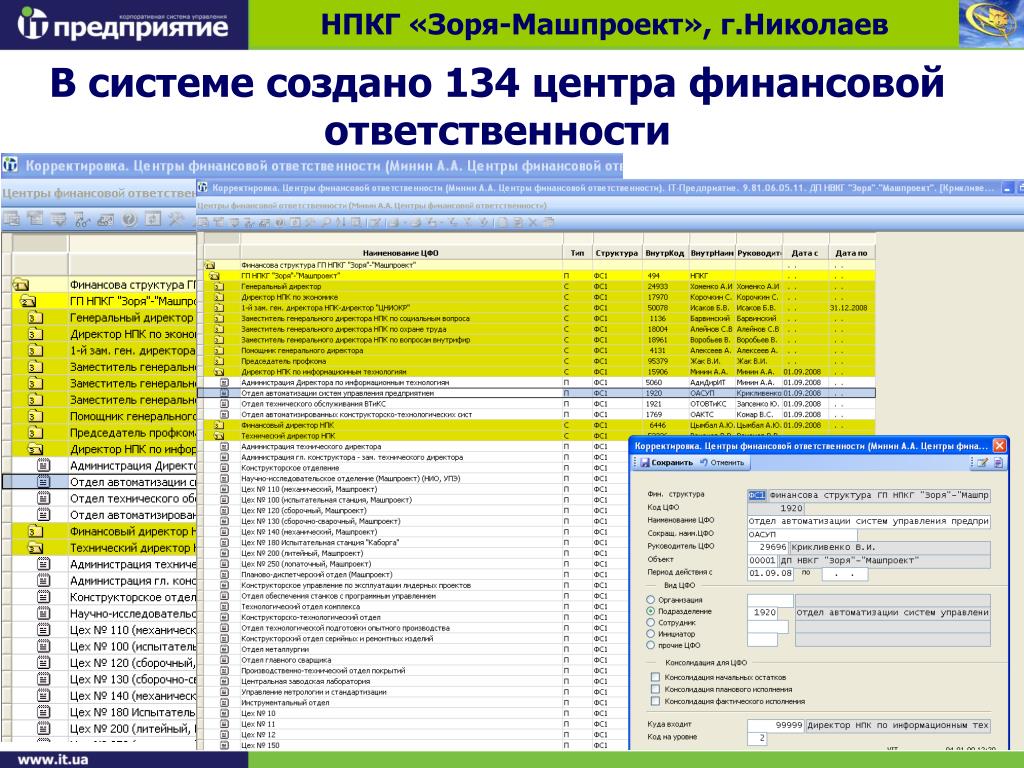Image resolution: width=1024 pixels, height=768 pixels.
Task: Expand Финансовый директор folder in the left large-font tree
Action: pyautogui.click(x=35, y=532)
